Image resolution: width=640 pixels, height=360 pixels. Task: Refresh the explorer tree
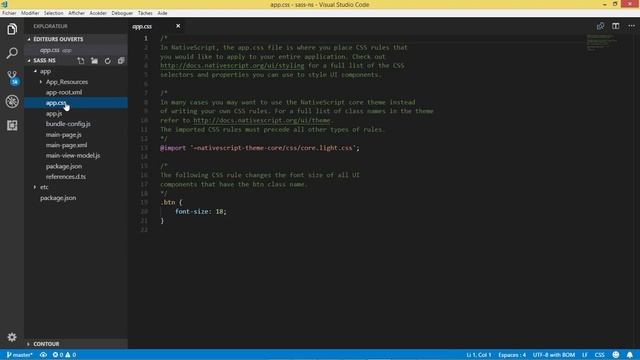click(107, 61)
